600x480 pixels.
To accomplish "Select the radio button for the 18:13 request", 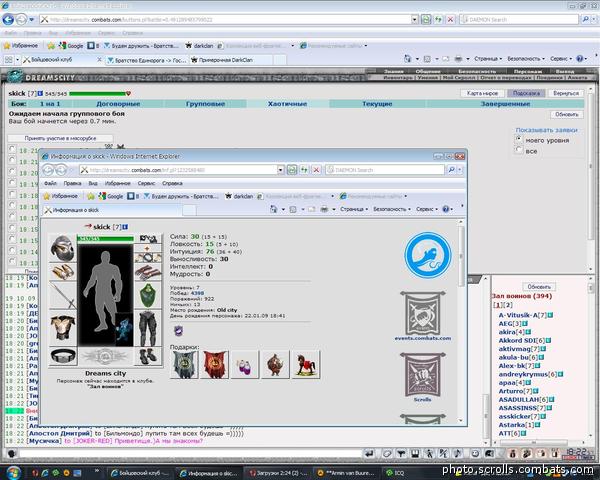I will (x=13, y=261).
